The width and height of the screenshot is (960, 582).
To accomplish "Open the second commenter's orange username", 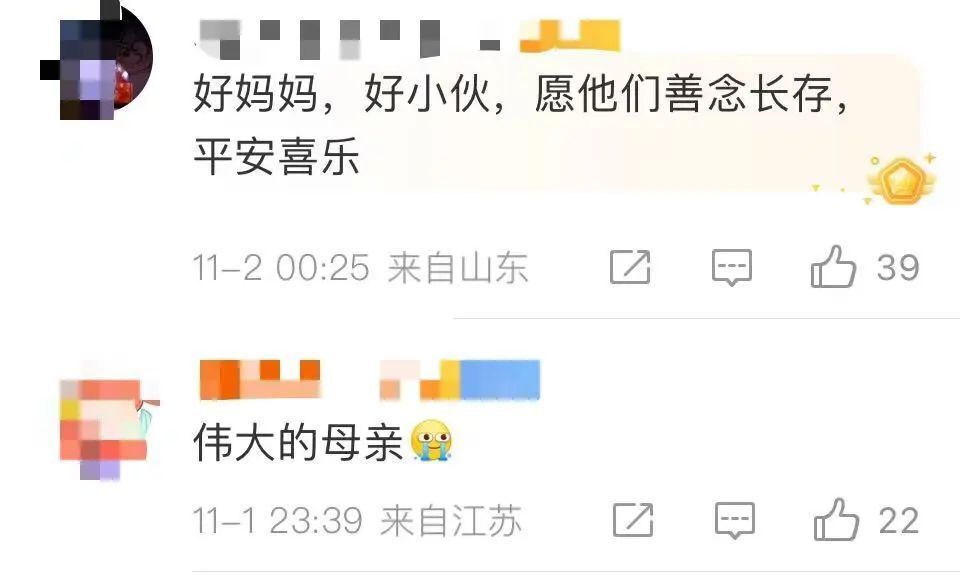I will [x=260, y=379].
